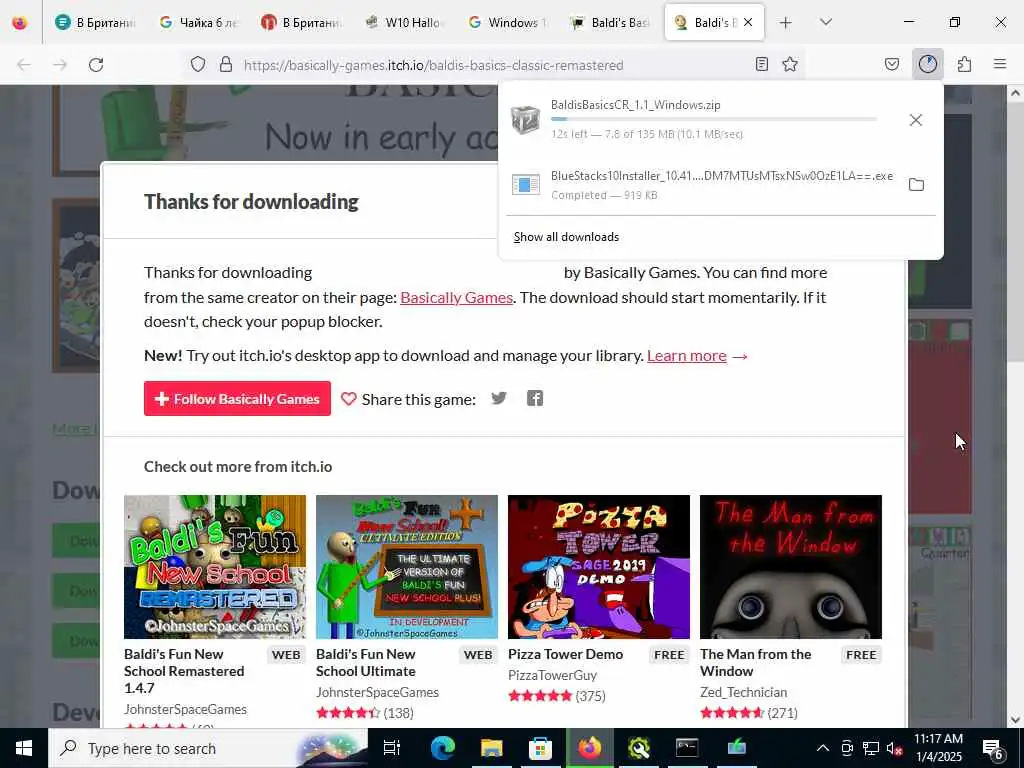Click the zip download progress bar
Image resolution: width=1024 pixels, height=768 pixels.
coord(714,120)
